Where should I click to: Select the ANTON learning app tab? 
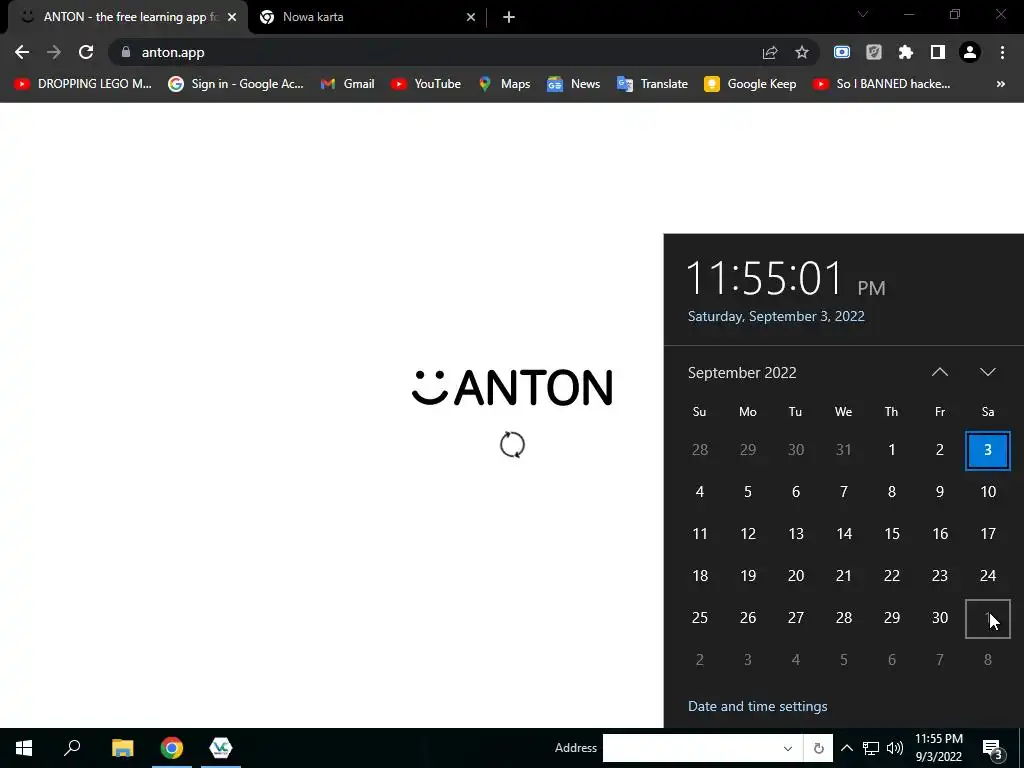tap(127, 17)
